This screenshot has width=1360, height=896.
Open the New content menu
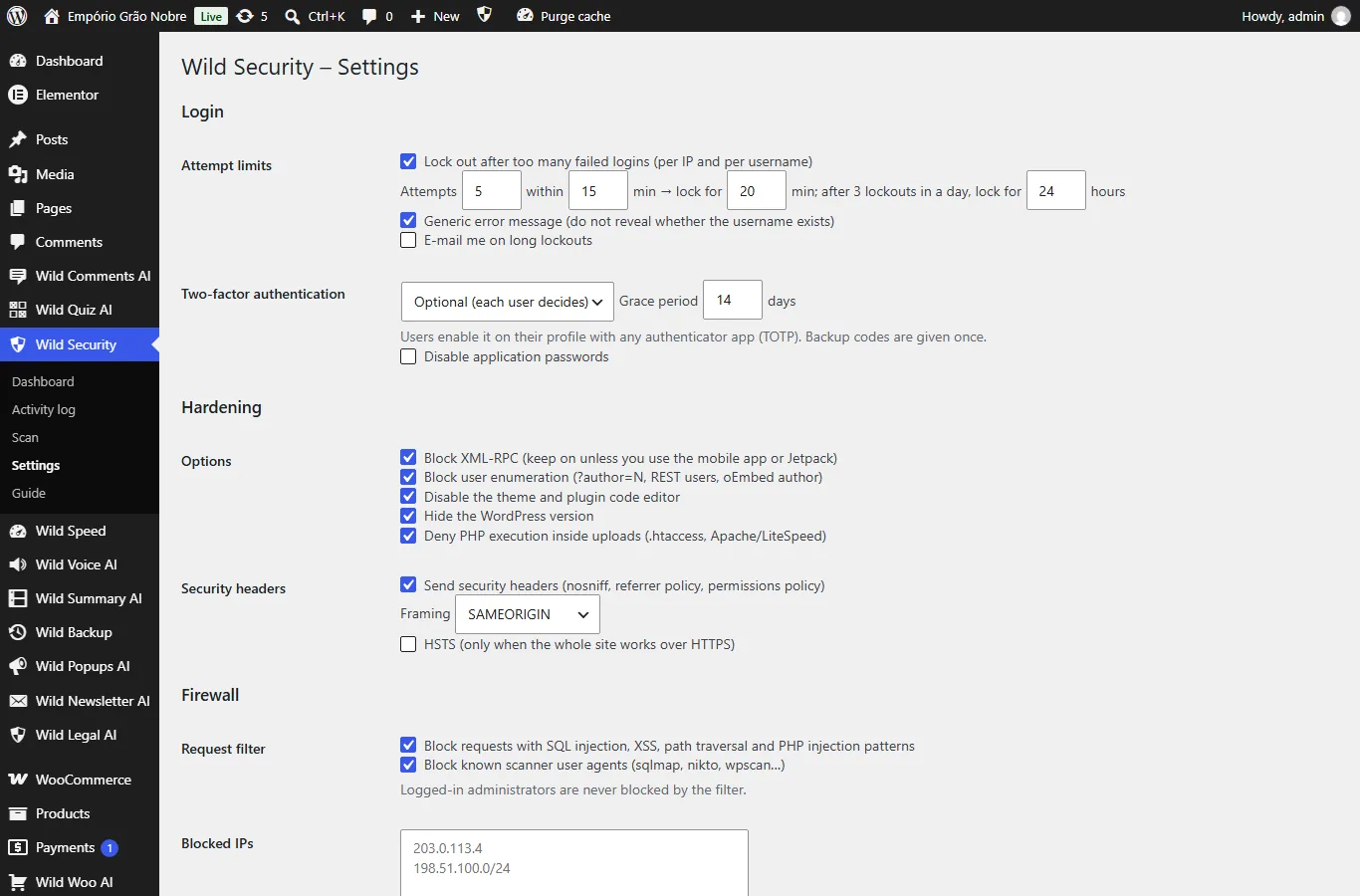click(x=435, y=16)
